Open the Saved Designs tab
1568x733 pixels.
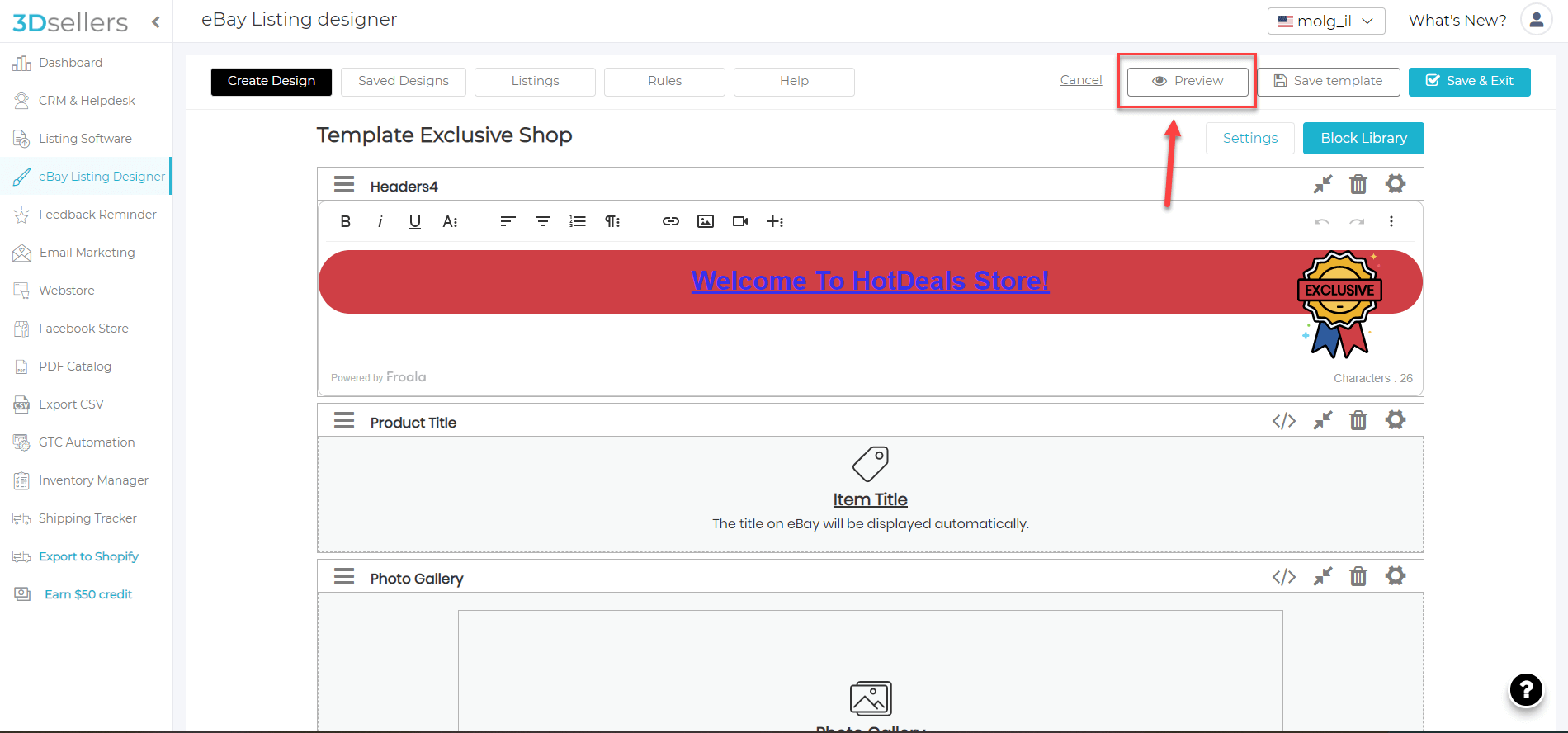404,82
